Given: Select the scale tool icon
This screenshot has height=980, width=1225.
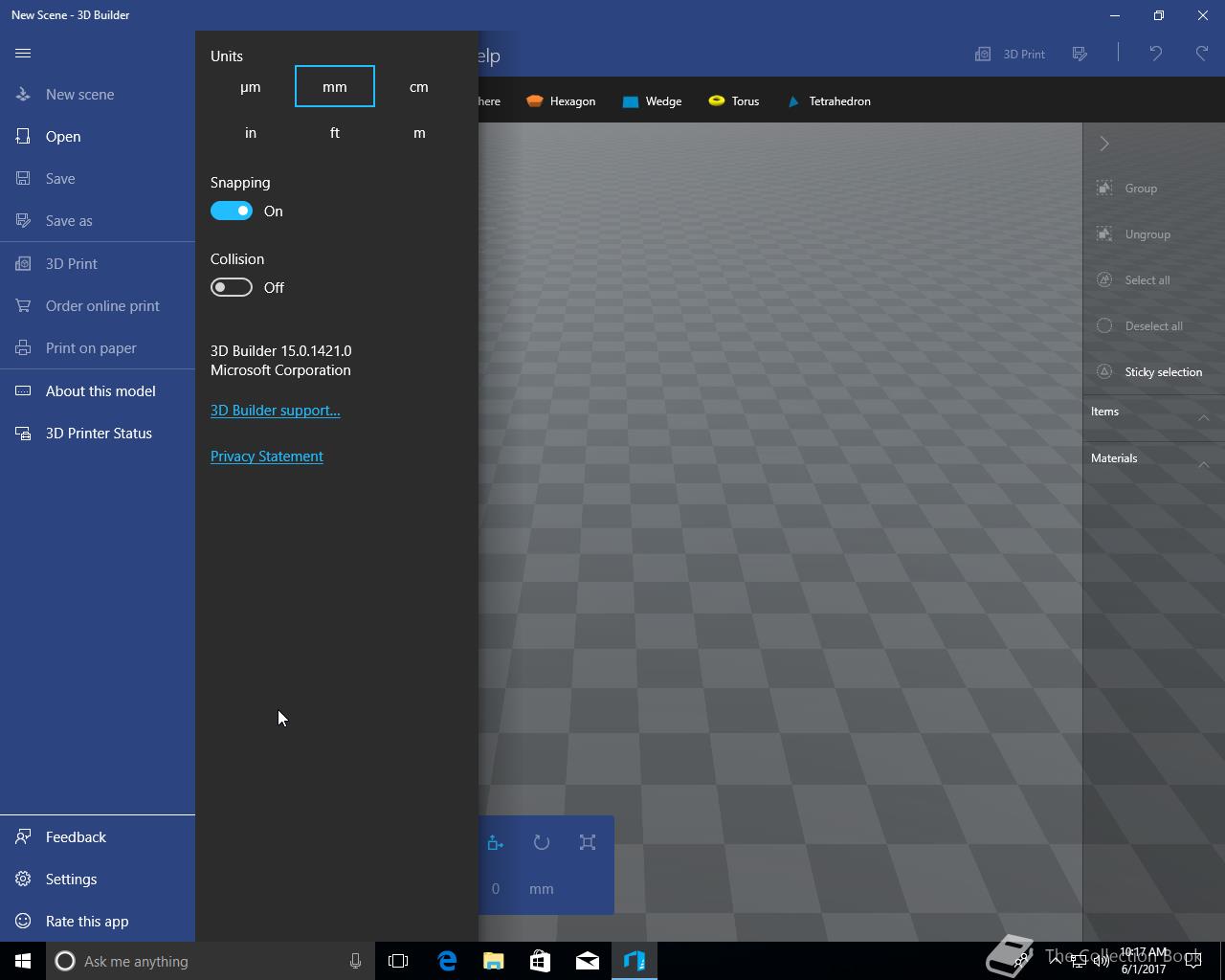Looking at the screenshot, I should [588, 842].
